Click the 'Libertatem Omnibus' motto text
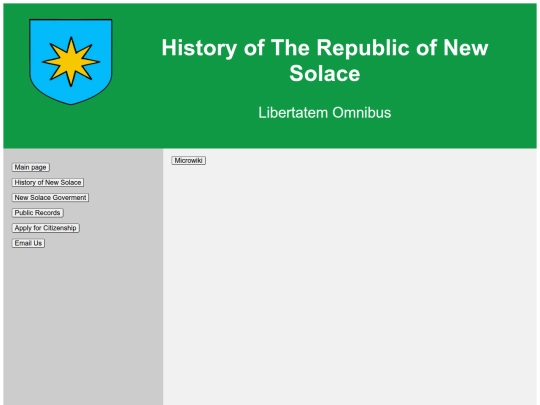The image size is (540, 405). pos(325,113)
